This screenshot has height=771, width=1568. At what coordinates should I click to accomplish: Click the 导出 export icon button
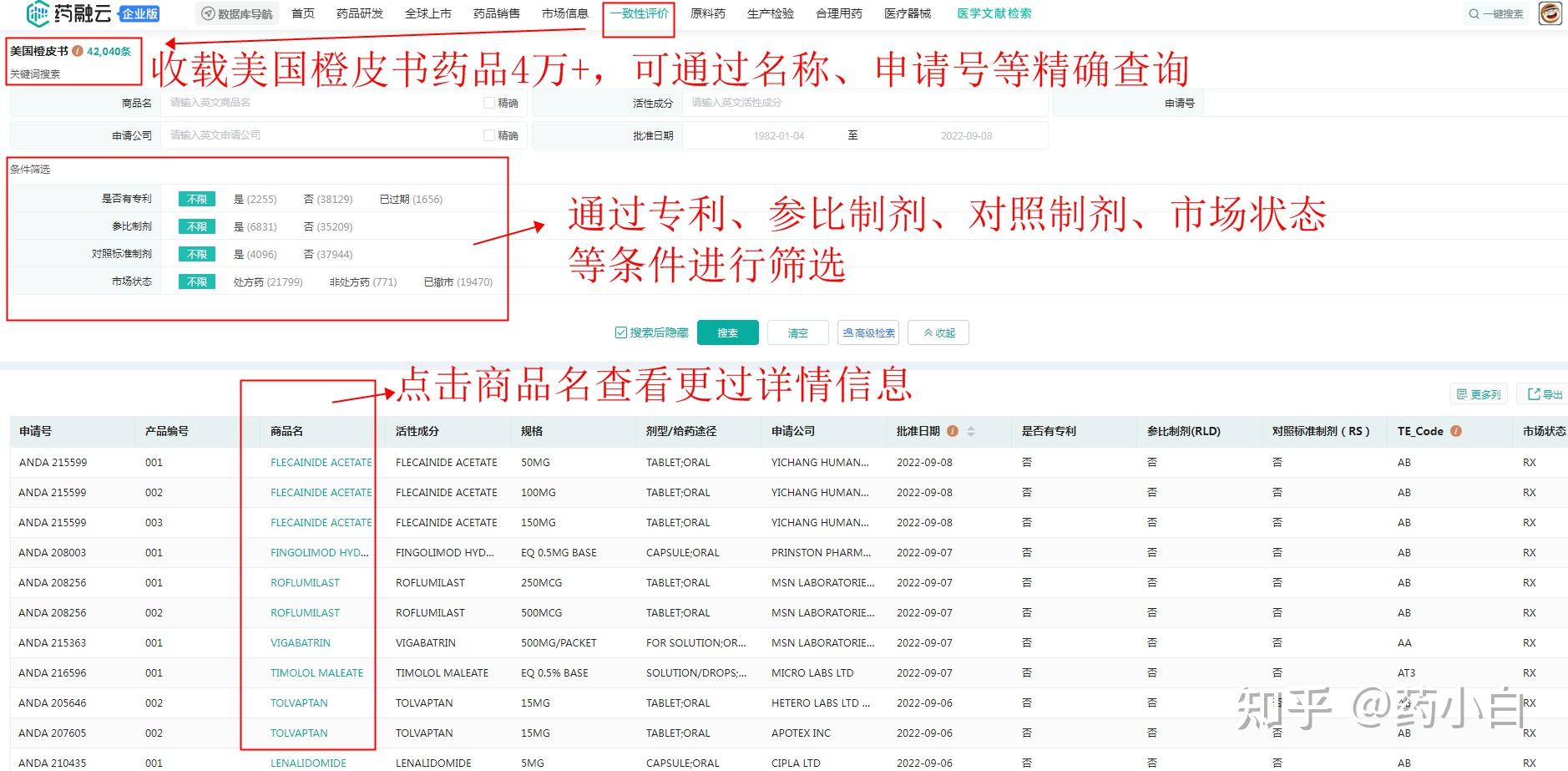(1542, 393)
